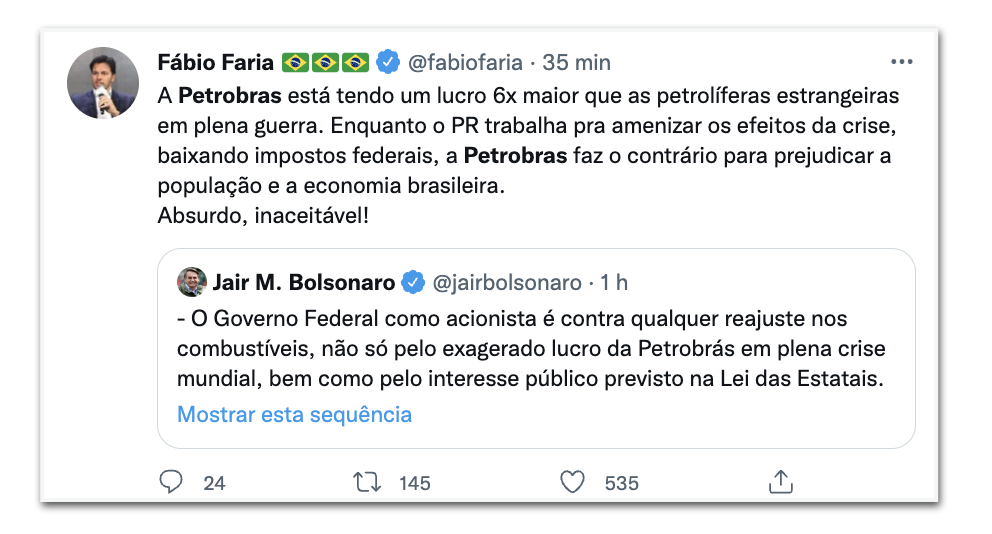
Task: Click the Jair M. Bolsonaro name
Action: 304,282
